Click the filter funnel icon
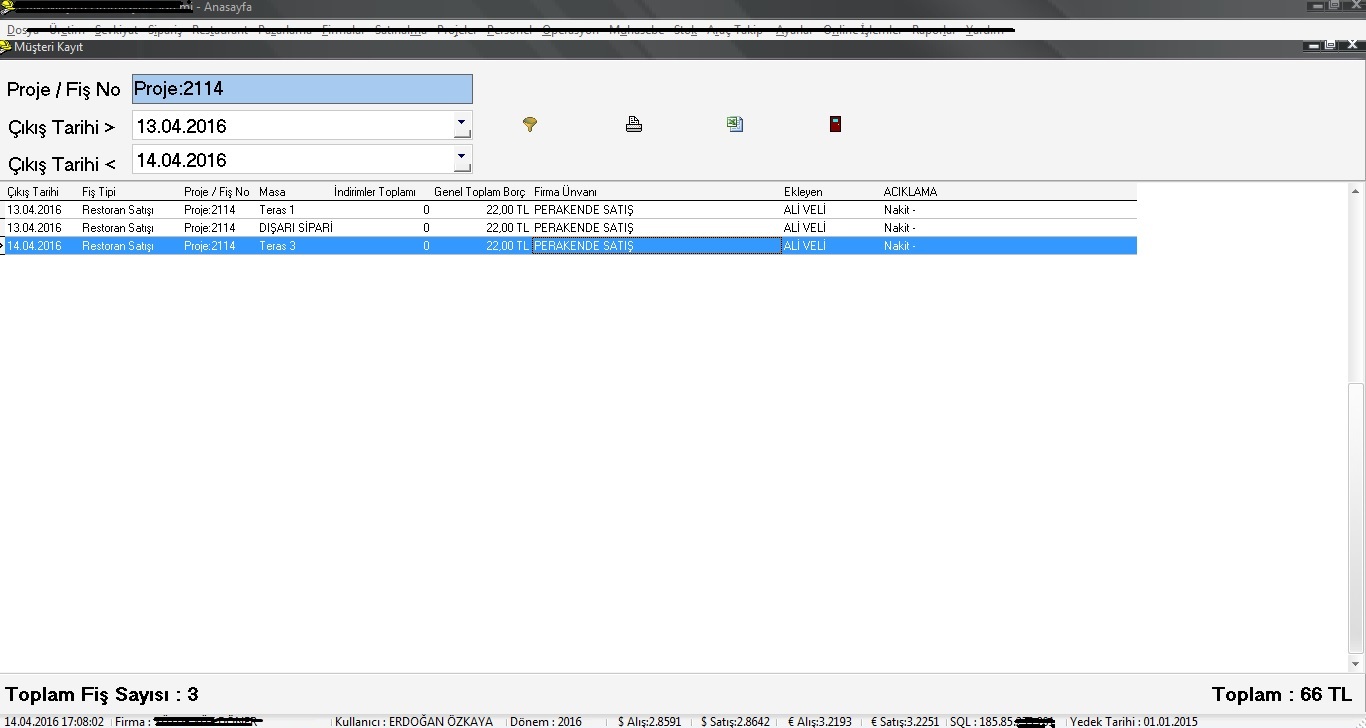1366x728 pixels. [530, 124]
